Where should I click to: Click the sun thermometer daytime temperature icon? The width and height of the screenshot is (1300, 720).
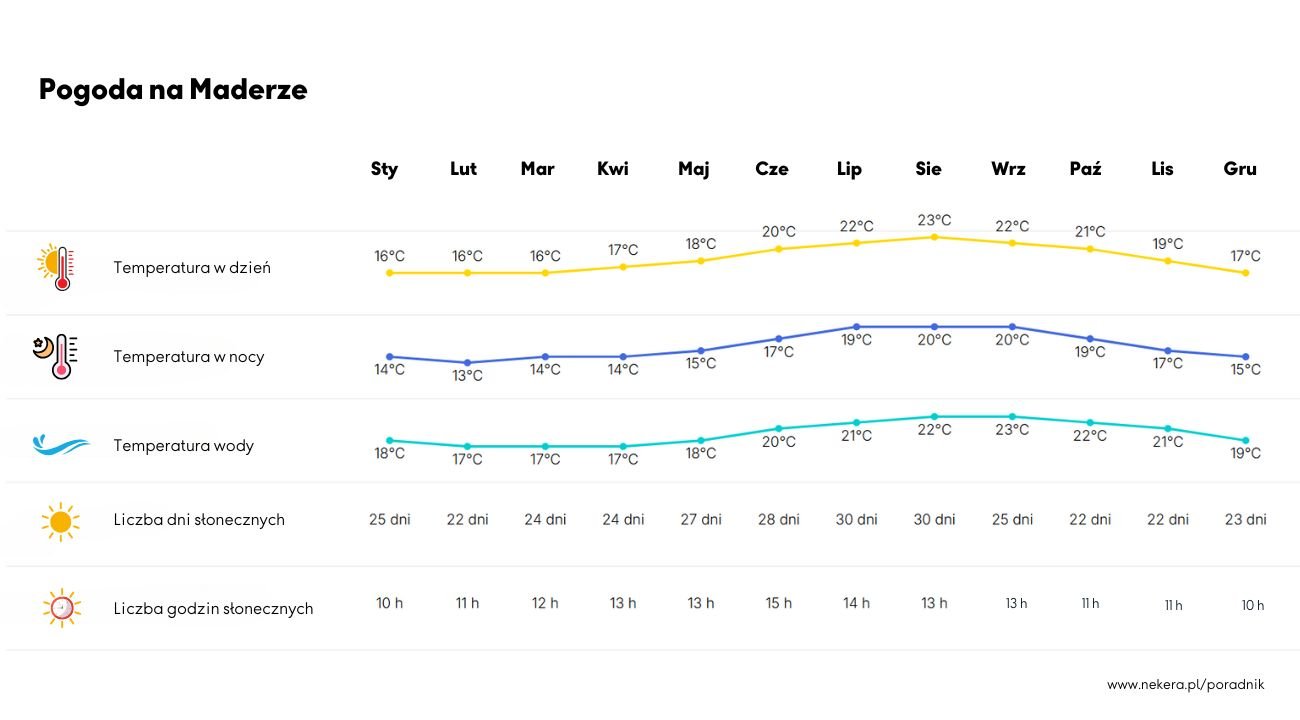pos(57,268)
